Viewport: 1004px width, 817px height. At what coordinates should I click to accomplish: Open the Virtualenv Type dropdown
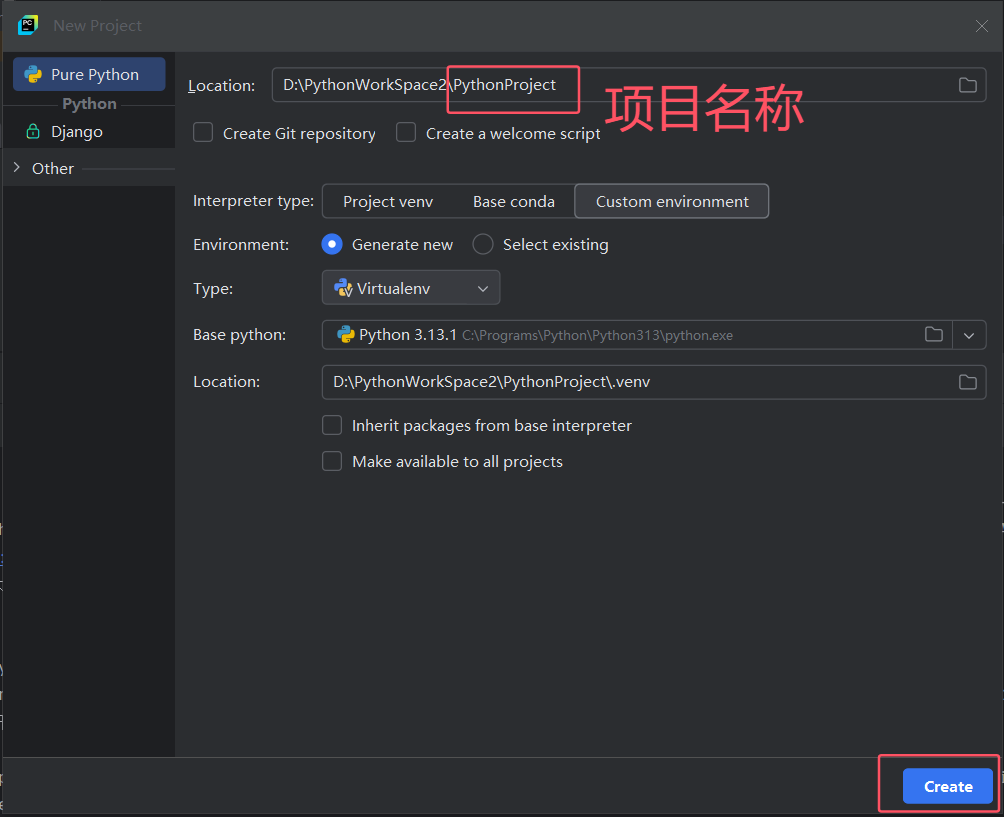click(x=411, y=288)
